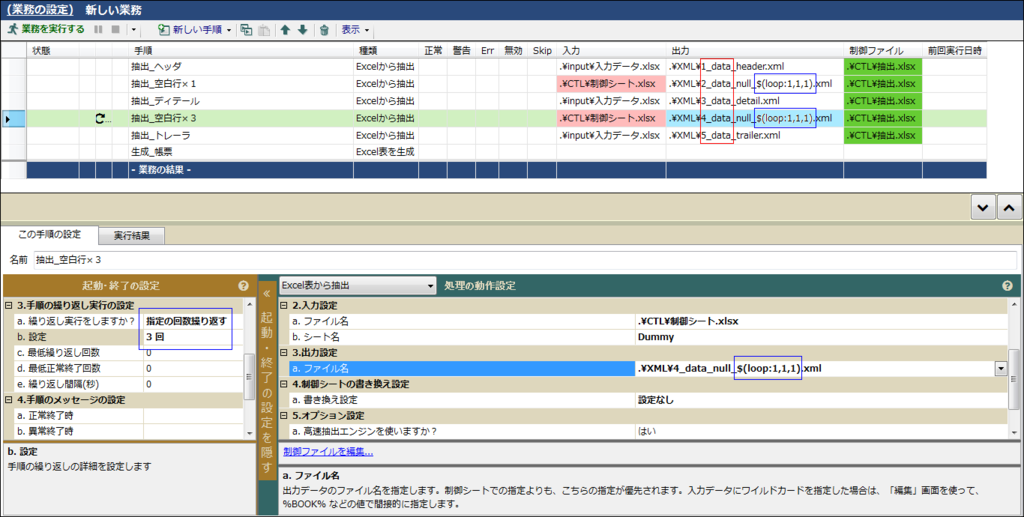Image resolution: width=1024 pixels, height=517 pixels.
Task: Click Excel表を生成 type cell
Action: [385, 152]
